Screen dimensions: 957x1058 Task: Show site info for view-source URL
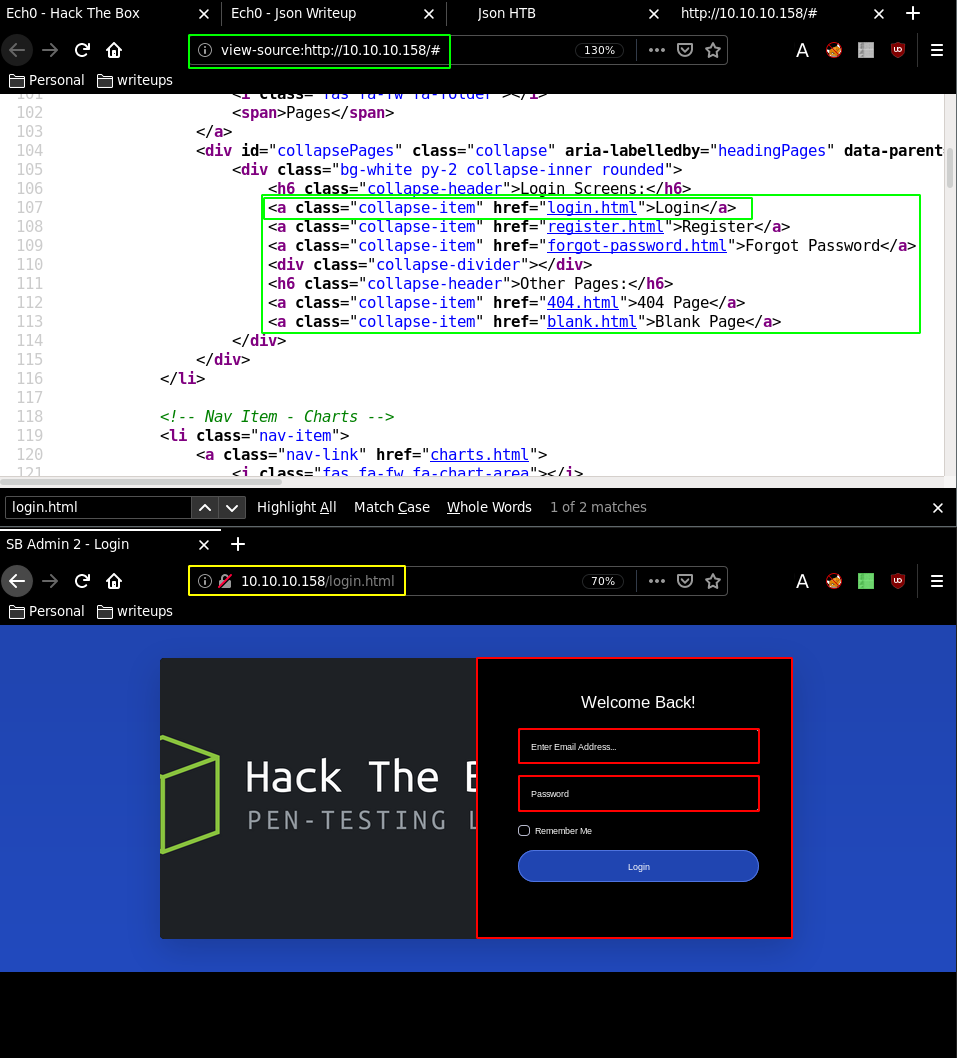tap(205, 50)
